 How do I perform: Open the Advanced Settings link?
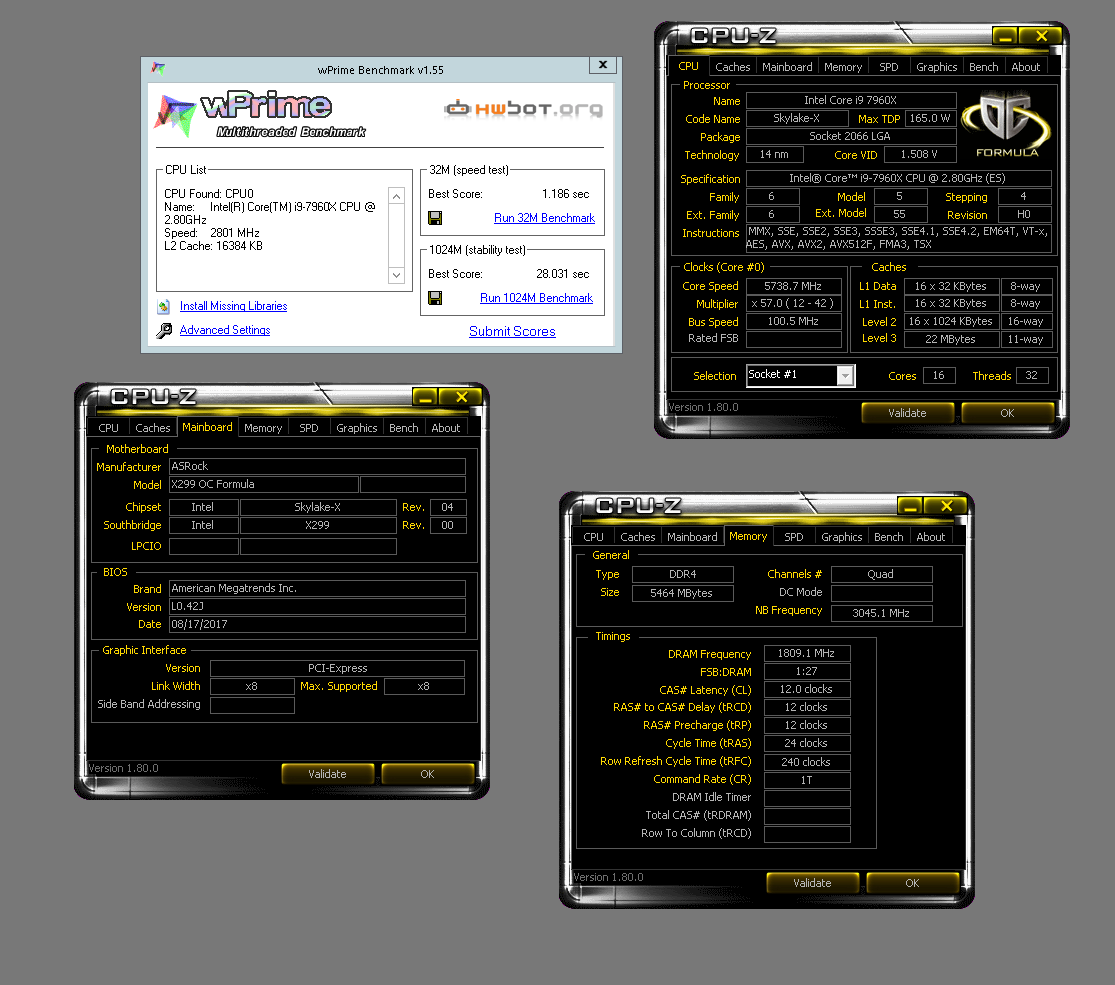click(225, 330)
